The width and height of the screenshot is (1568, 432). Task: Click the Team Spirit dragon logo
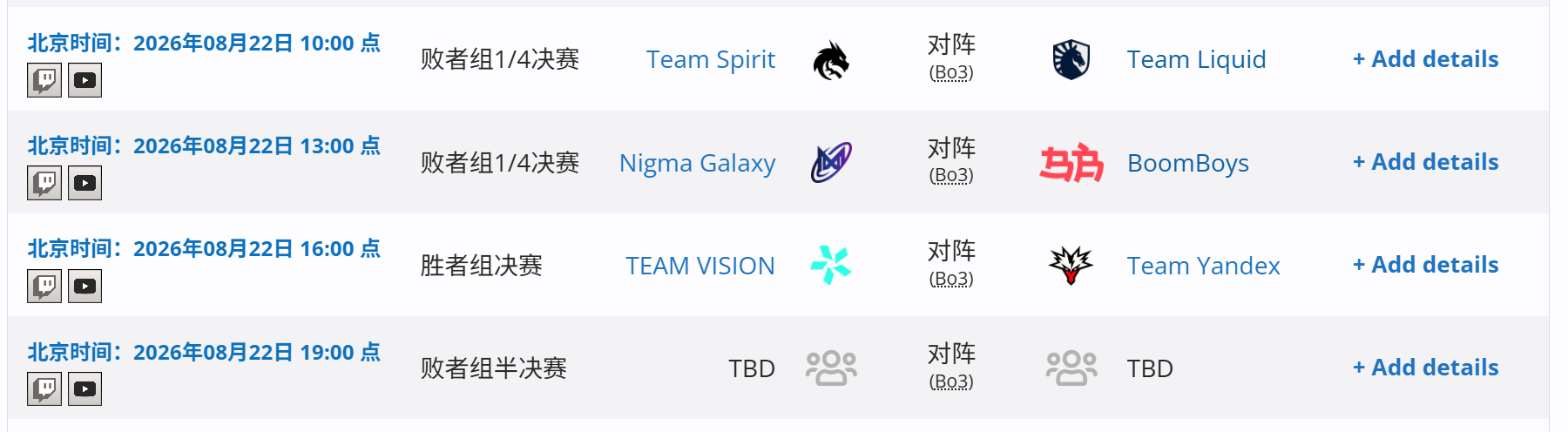pyautogui.click(x=831, y=60)
